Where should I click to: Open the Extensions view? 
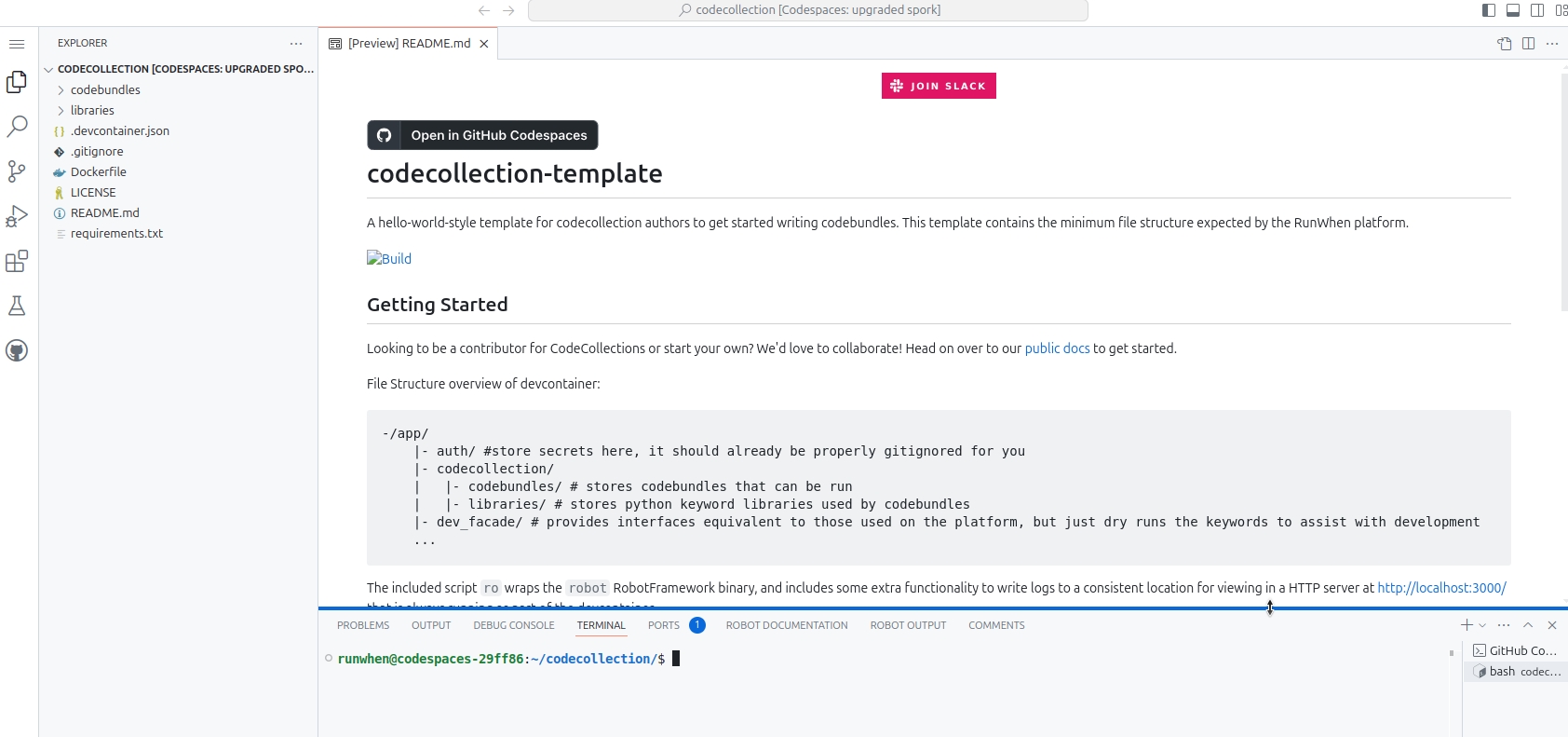pyautogui.click(x=17, y=261)
